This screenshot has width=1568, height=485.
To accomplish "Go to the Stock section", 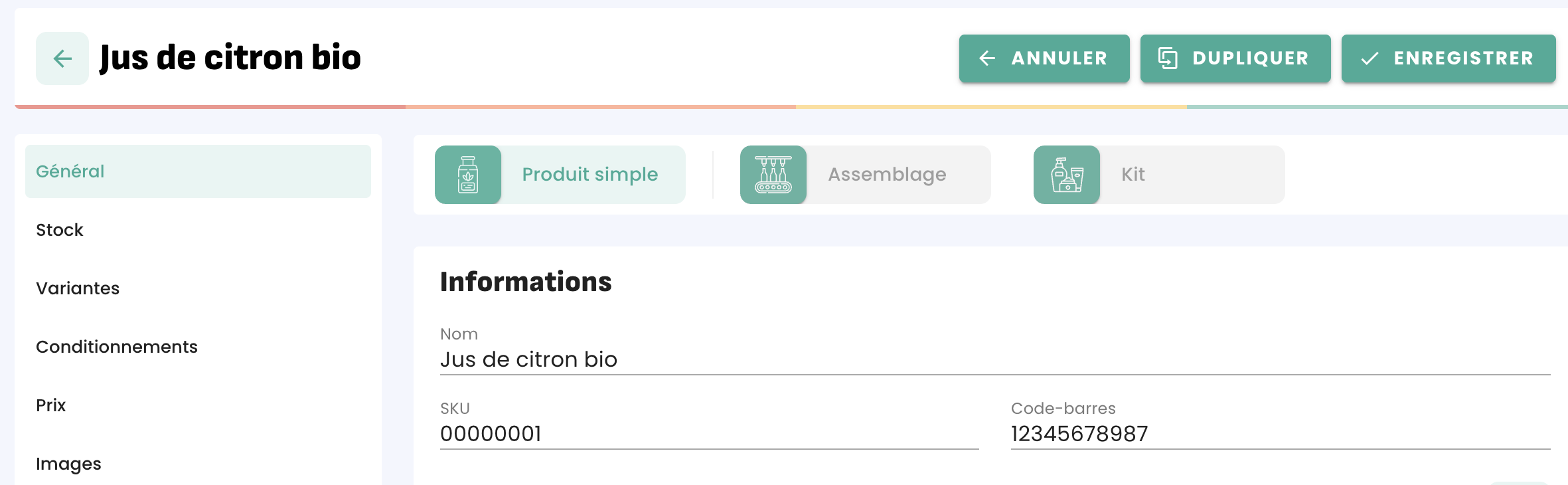I will click(x=60, y=230).
